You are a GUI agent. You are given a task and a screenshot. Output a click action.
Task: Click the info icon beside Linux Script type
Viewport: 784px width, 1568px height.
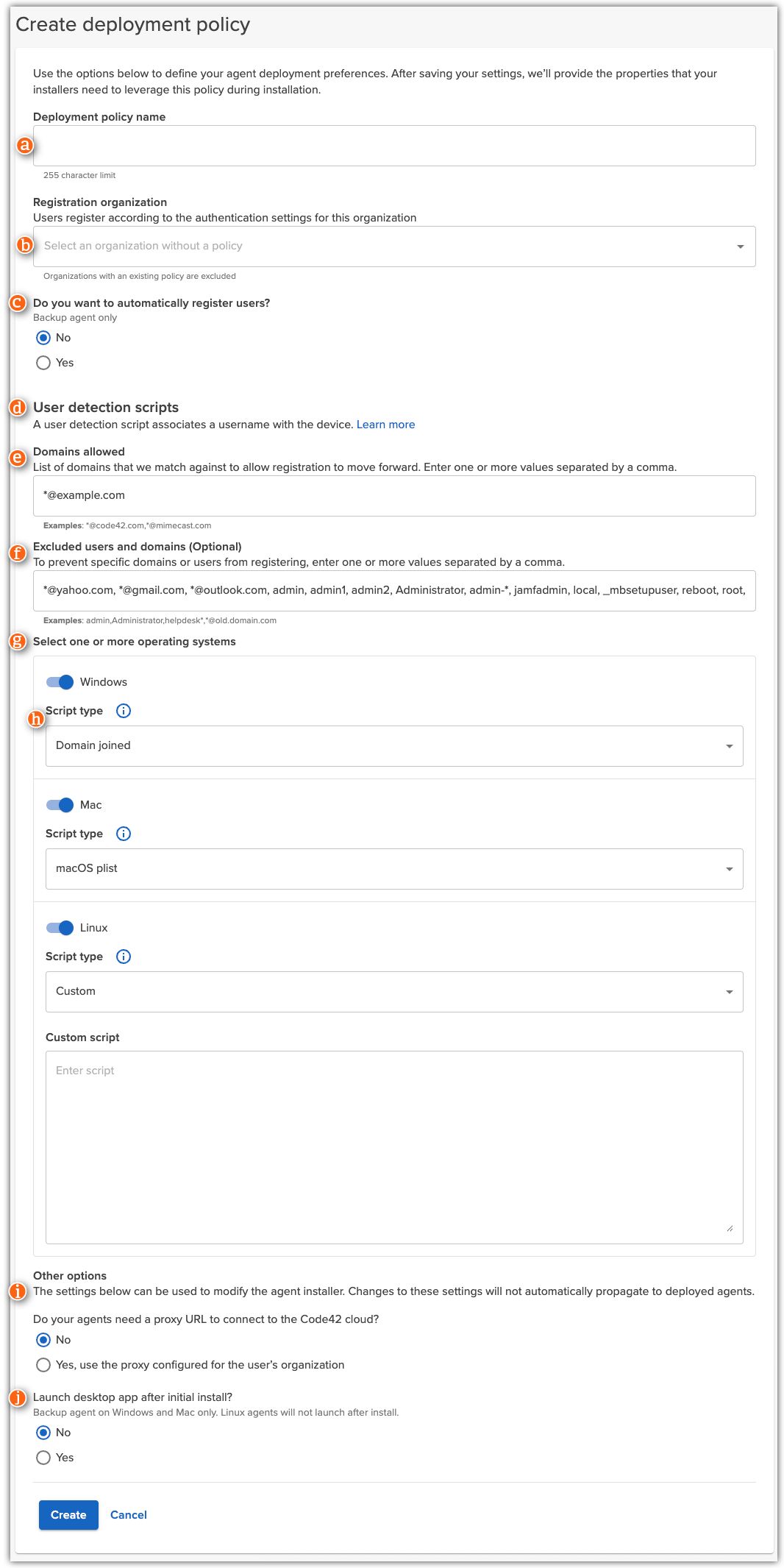pos(124,957)
